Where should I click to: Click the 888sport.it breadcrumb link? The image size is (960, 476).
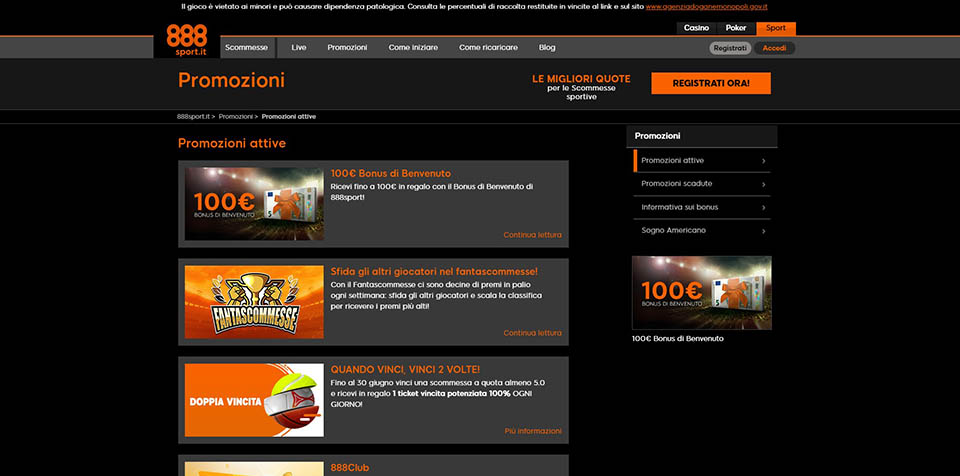pyautogui.click(x=193, y=116)
